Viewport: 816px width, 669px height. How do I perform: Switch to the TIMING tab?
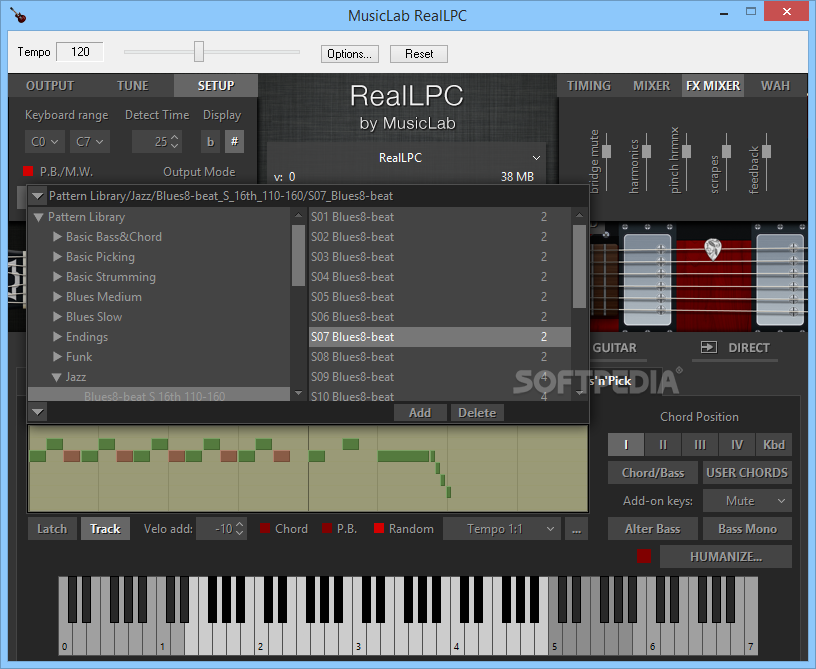(589, 86)
